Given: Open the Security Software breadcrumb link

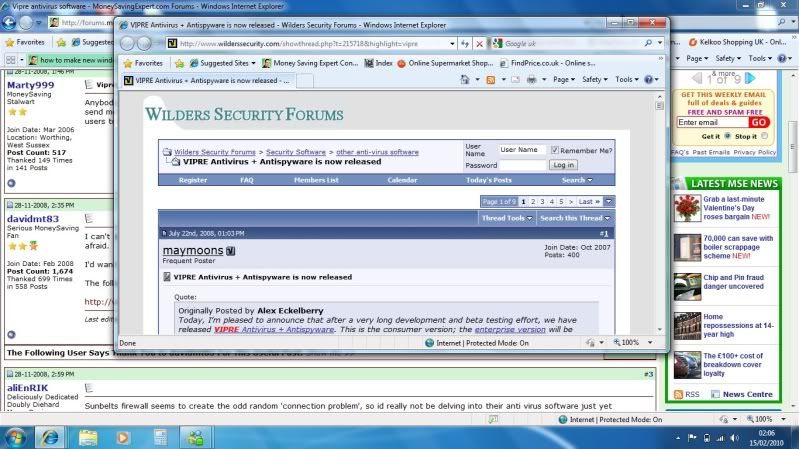Looking at the screenshot, I should pyautogui.click(x=296, y=152).
